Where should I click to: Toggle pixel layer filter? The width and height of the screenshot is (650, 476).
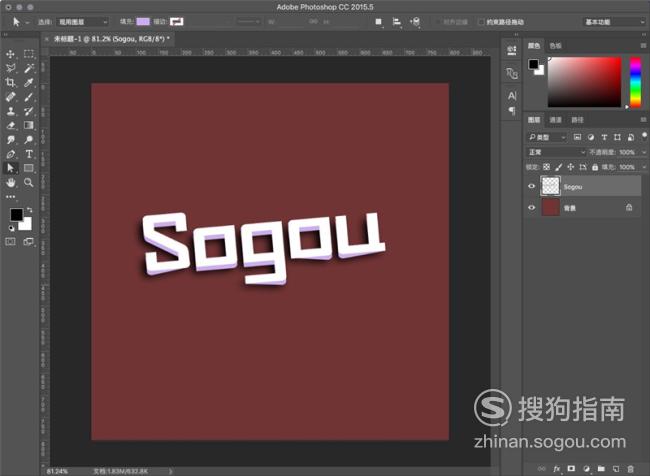[x=577, y=137]
